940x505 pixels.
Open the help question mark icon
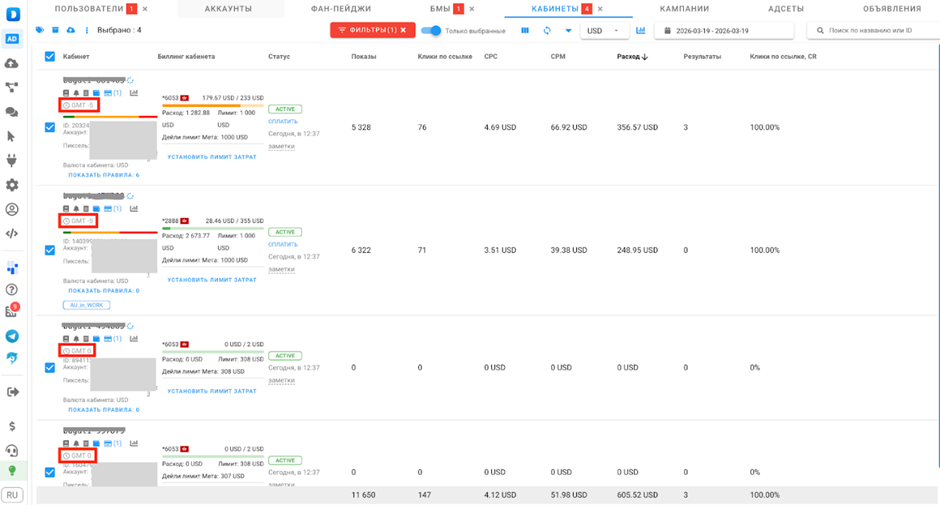coord(12,290)
